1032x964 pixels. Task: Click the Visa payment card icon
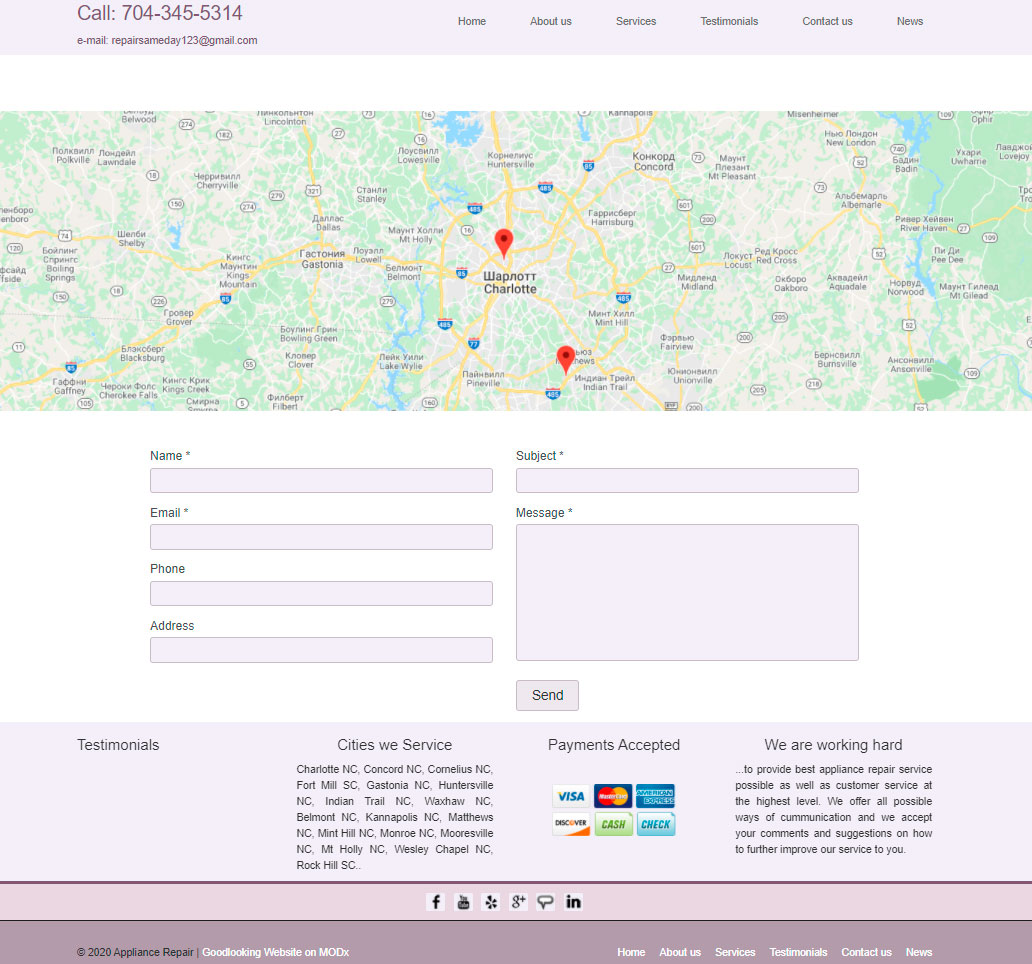pos(571,796)
